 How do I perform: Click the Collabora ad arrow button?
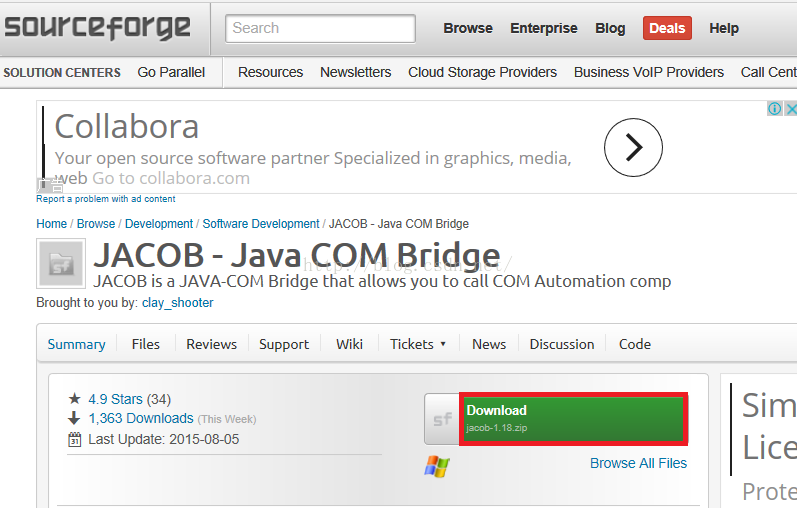(633, 147)
